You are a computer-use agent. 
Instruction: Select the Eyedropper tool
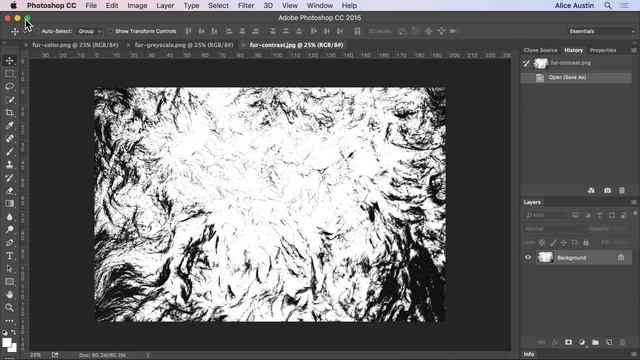[9, 125]
